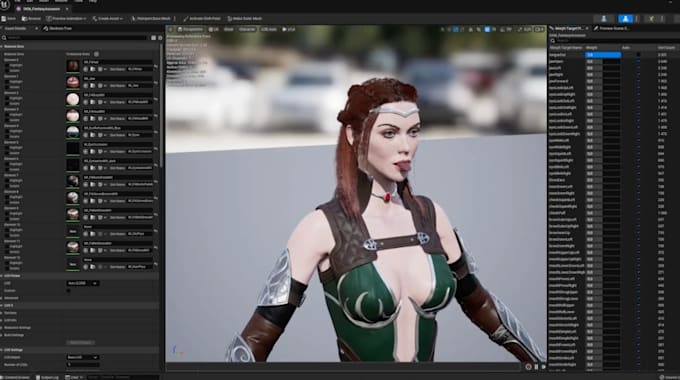Switch to the Morph Target Previewer tab
Viewport: 680px width, 380px height.
pyautogui.click(x=568, y=28)
